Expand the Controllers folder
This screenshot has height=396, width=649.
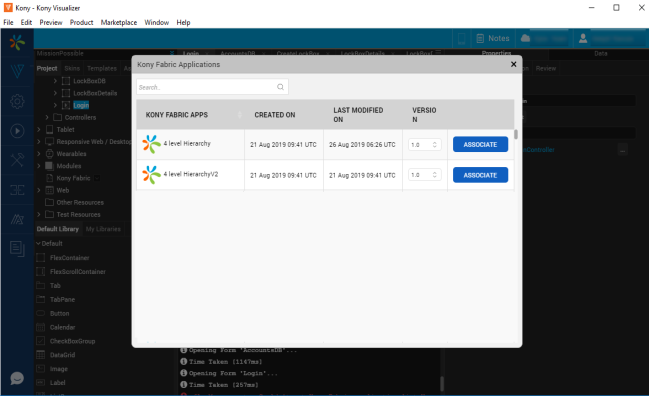pyautogui.click(x=47, y=118)
